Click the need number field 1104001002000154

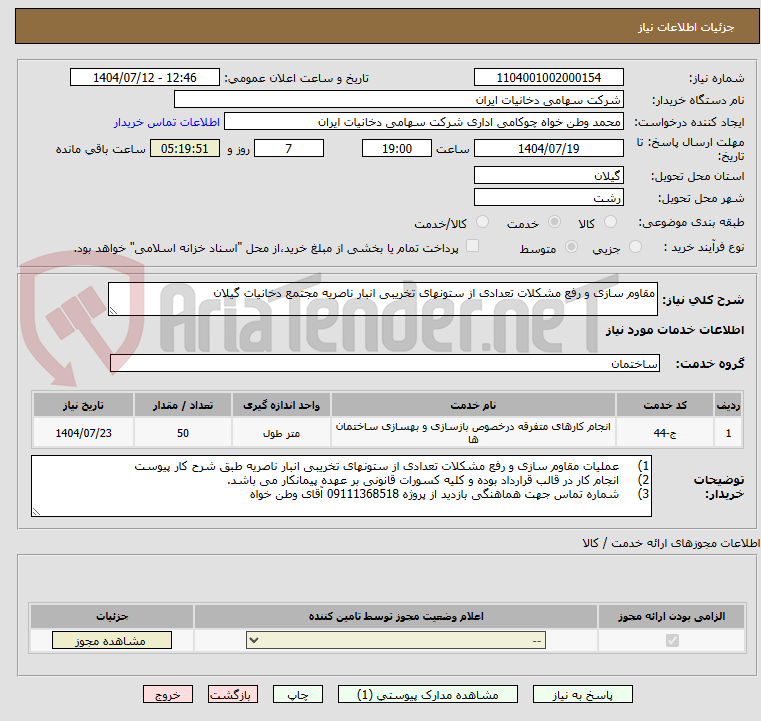(x=548, y=77)
